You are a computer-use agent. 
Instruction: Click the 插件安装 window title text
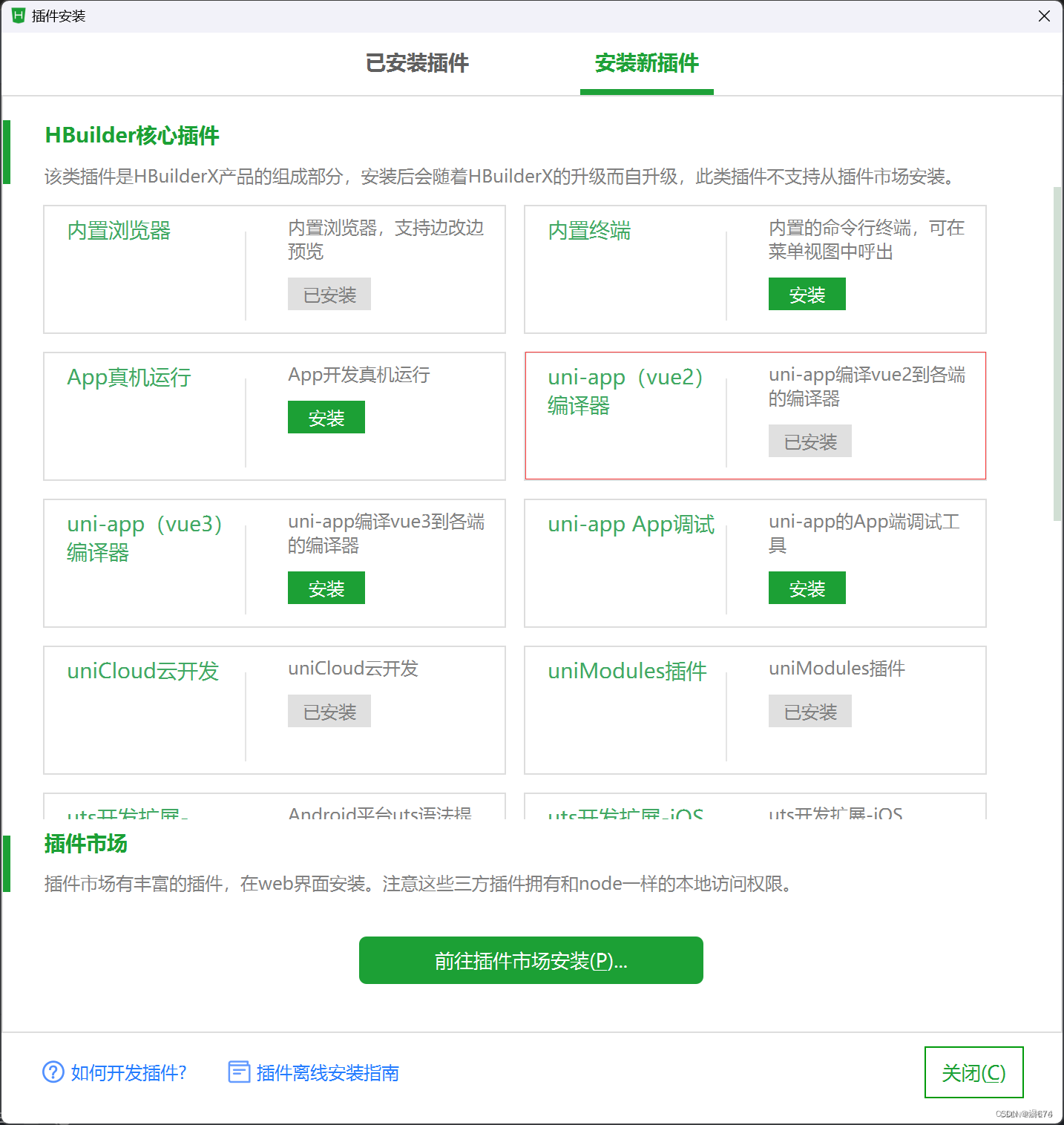[x=59, y=16]
